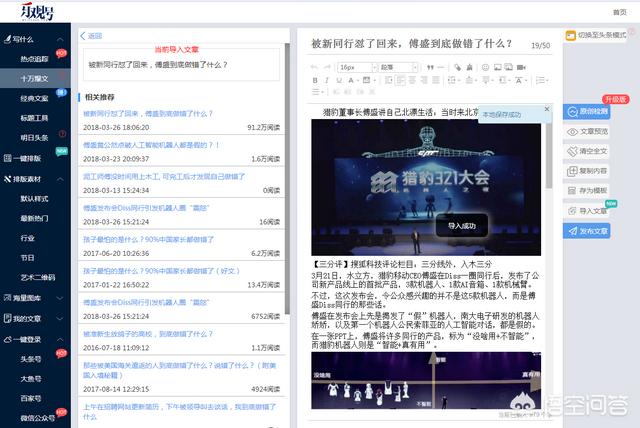Screen dimensions: 640x428
Task: Select 默认样式 under 排版素材
Action: click(x=34, y=199)
